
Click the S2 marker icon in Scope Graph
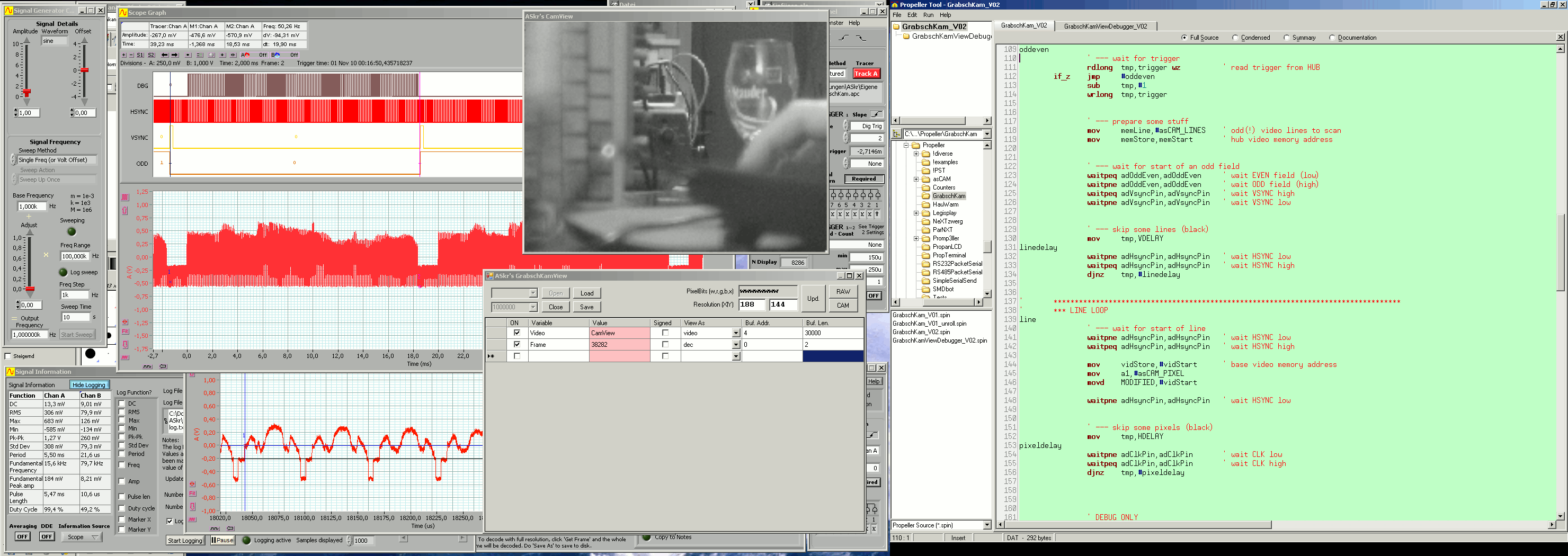(x=151, y=56)
